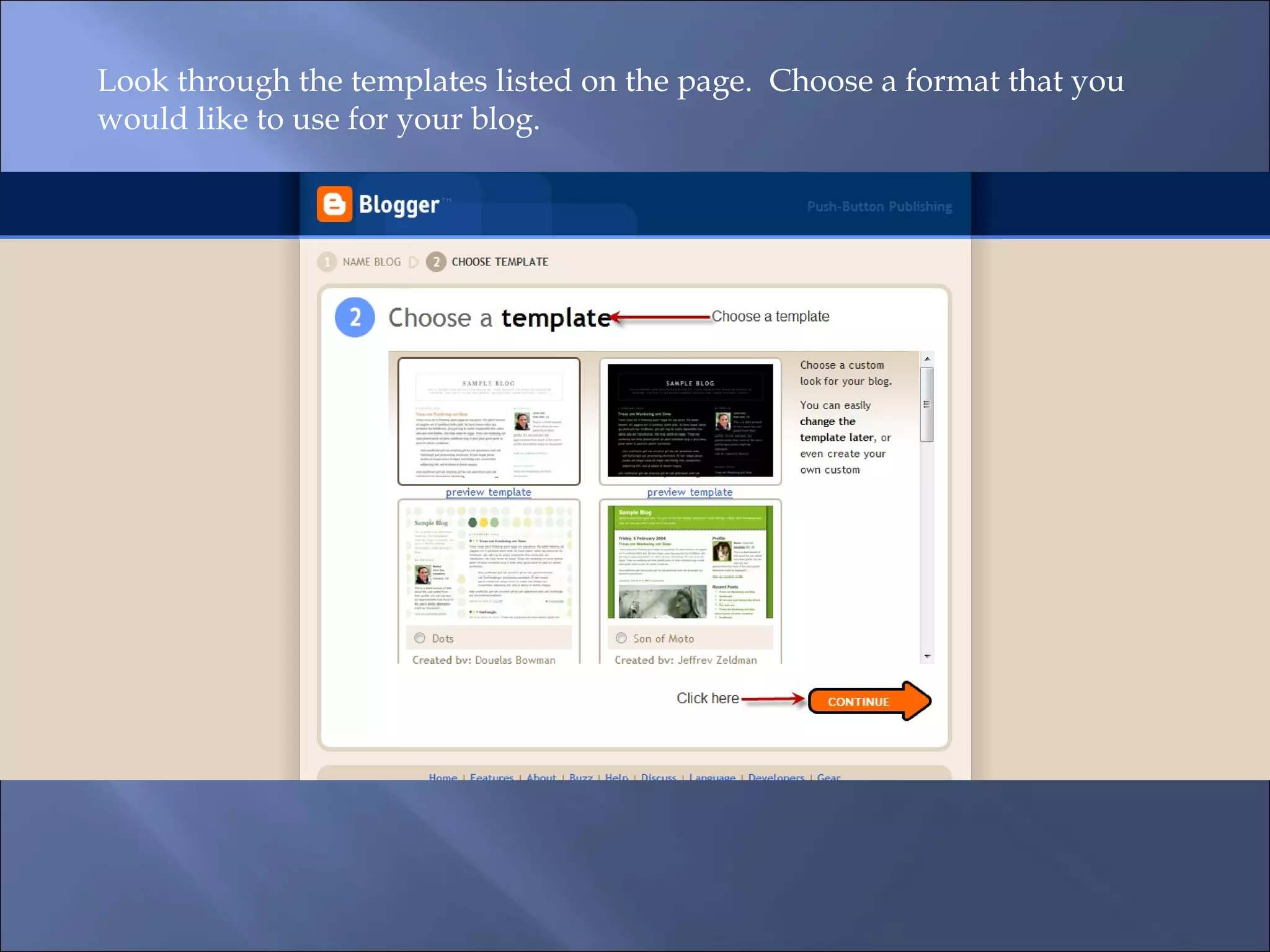This screenshot has height=952, width=1270.
Task: Open the Discuss footer link
Action: (659, 777)
